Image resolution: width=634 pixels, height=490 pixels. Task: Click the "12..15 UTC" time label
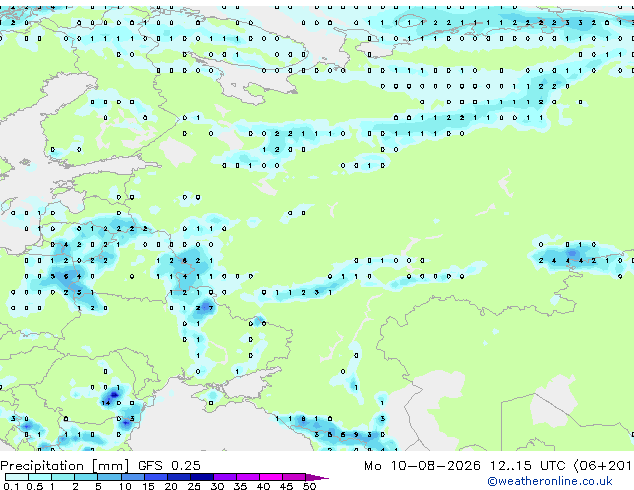tap(527, 466)
